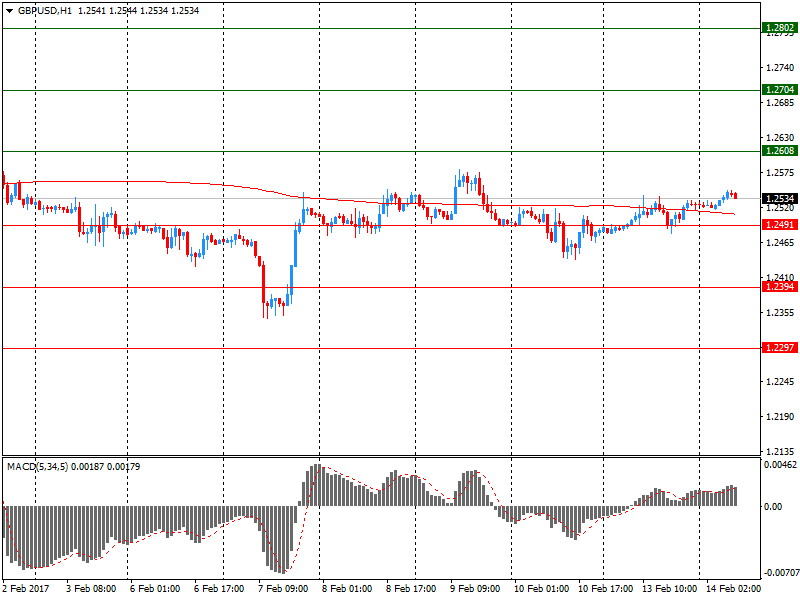800x600 pixels.
Task: Select the 0.00 MACD zero level label
Action: pyautogui.click(x=773, y=507)
